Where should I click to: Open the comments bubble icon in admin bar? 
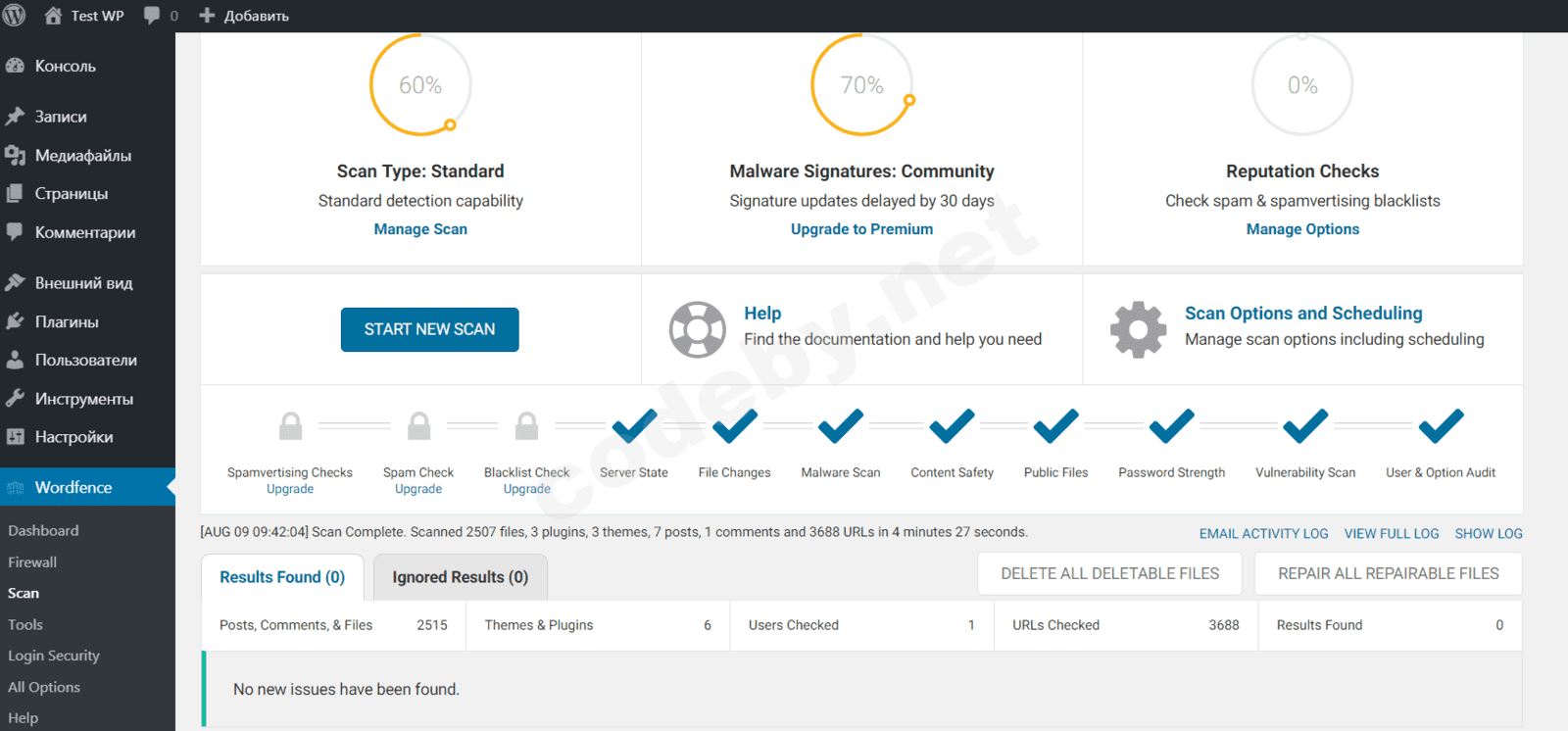[x=152, y=16]
